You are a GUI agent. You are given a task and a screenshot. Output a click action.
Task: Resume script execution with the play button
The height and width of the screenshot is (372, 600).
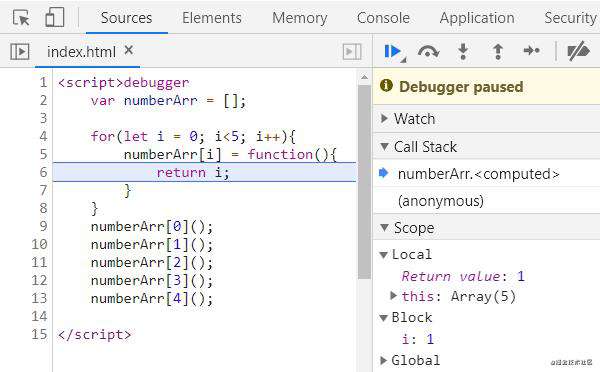[395, 51]
